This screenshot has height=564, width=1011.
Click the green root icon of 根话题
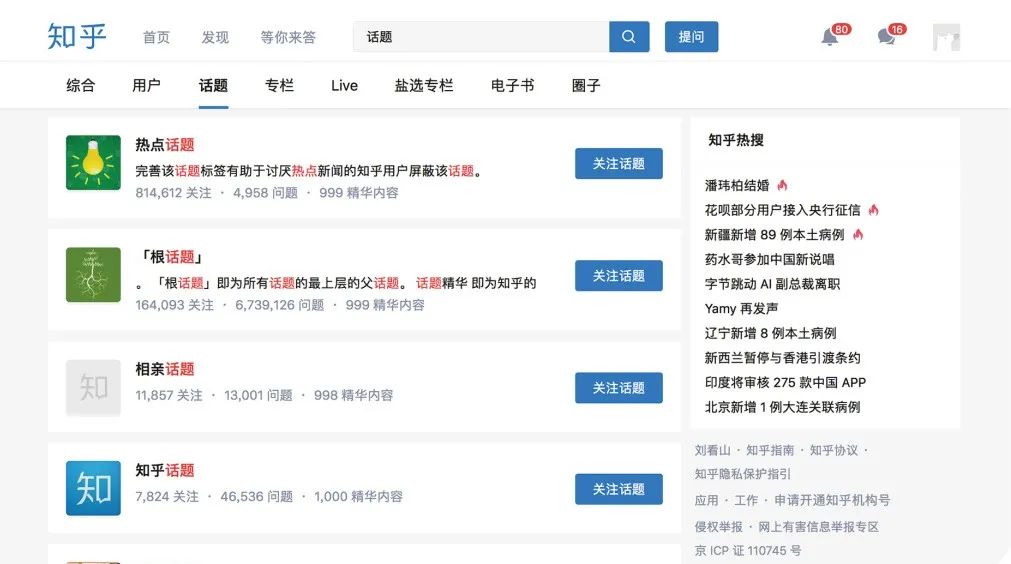(93, 275)
